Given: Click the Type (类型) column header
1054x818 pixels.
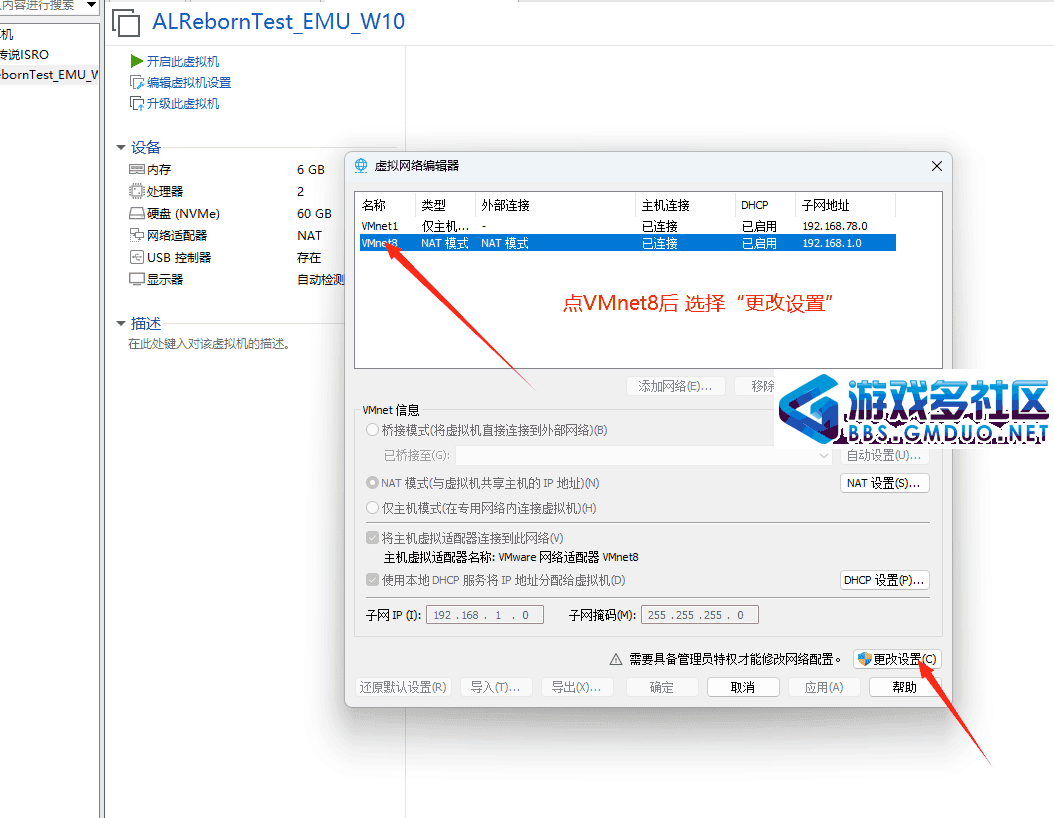Looking at the screenshot, I should (445, 205).
